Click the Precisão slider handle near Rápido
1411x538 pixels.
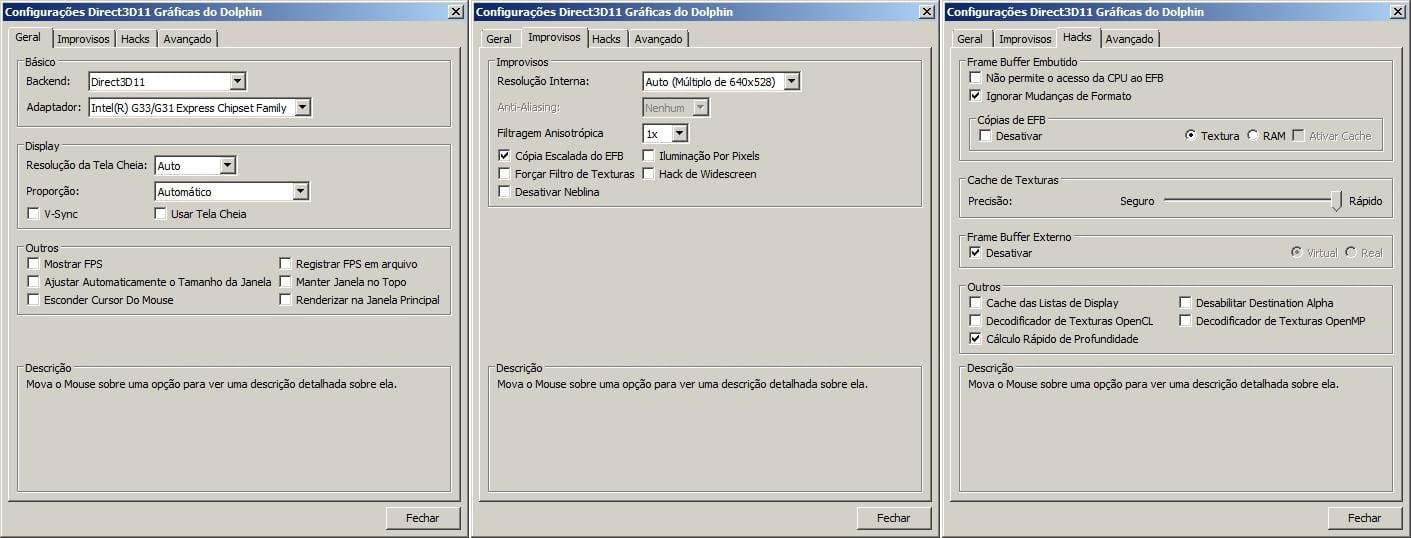point(1336,201)
